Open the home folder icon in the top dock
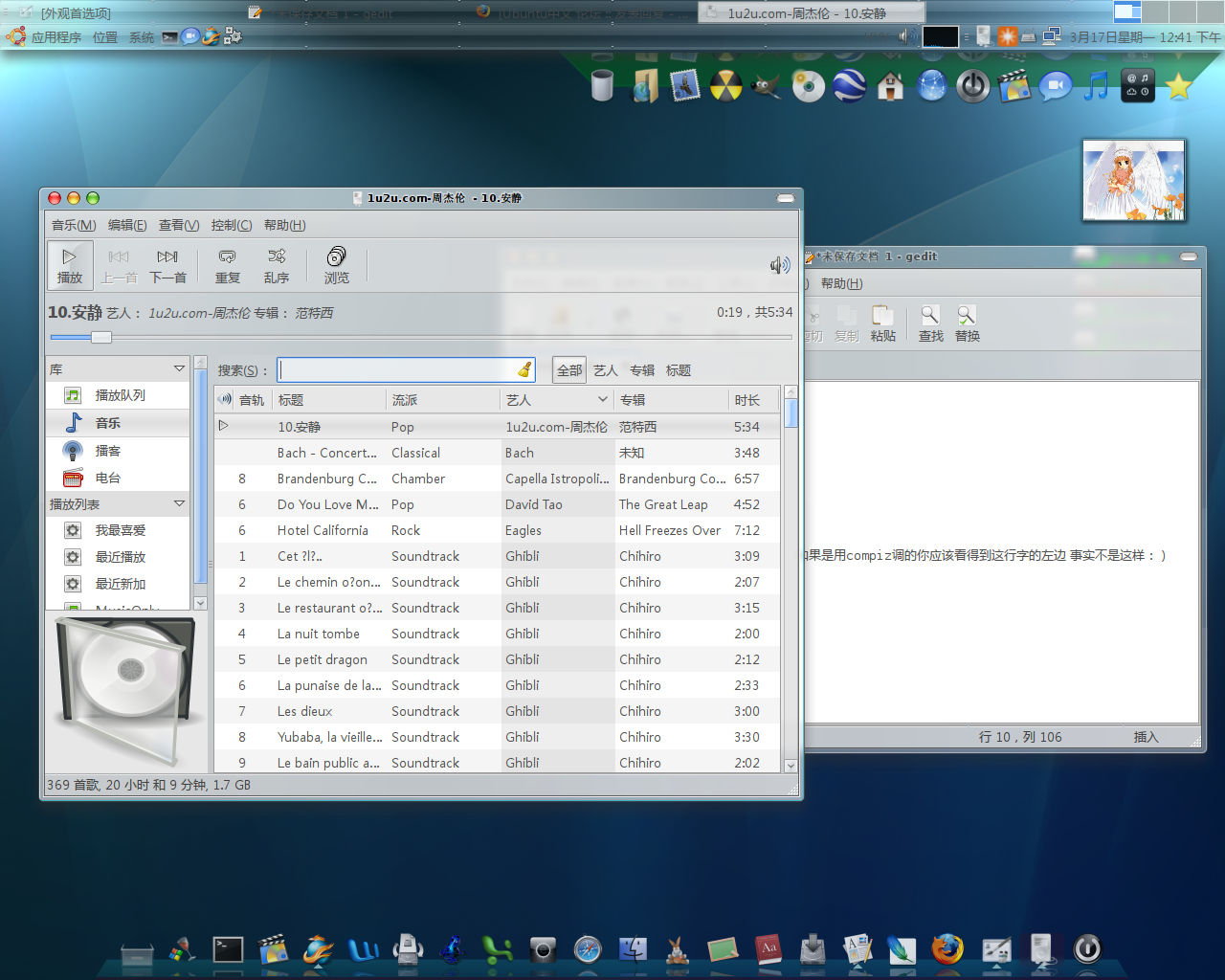The width and height of the screenshot is (1225, 980). pyautogui.click(x=891, y=86)
